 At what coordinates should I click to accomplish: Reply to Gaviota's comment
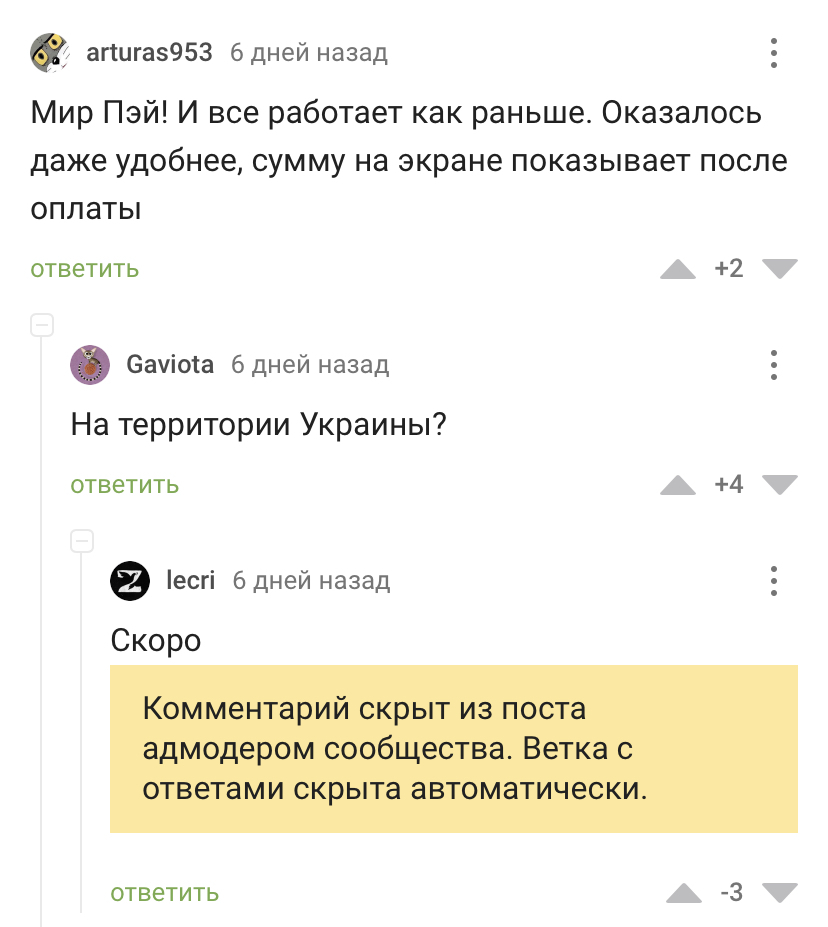[124, 485]
